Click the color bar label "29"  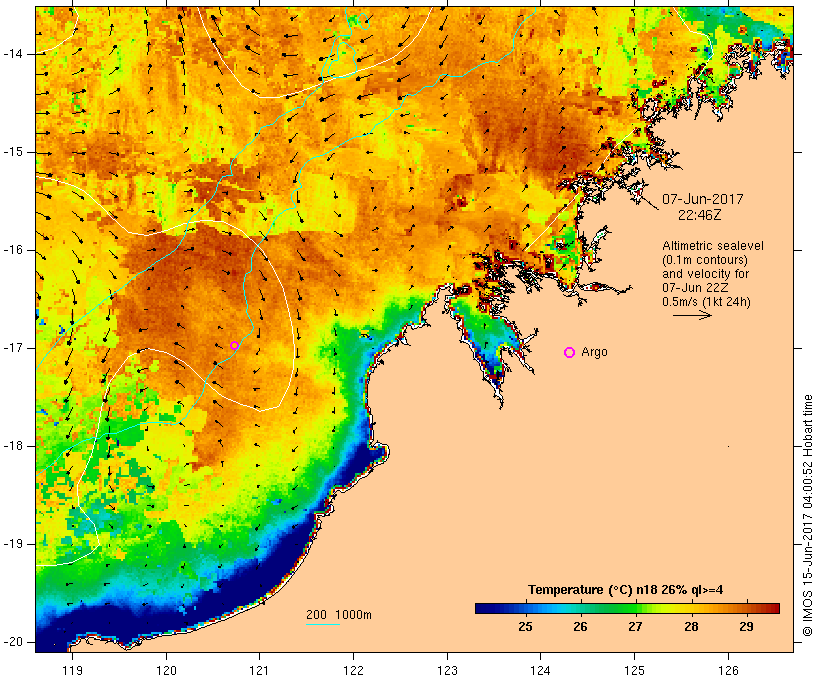746,627
